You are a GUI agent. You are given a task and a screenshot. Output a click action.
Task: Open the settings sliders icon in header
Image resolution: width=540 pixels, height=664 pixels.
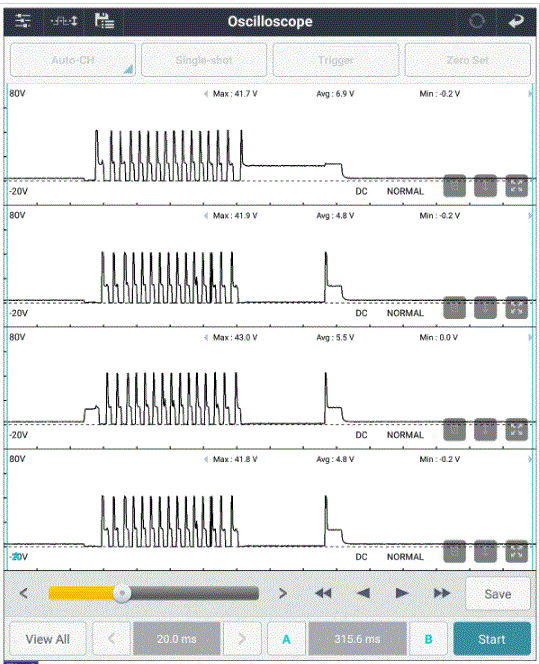[x=23, y=20]
